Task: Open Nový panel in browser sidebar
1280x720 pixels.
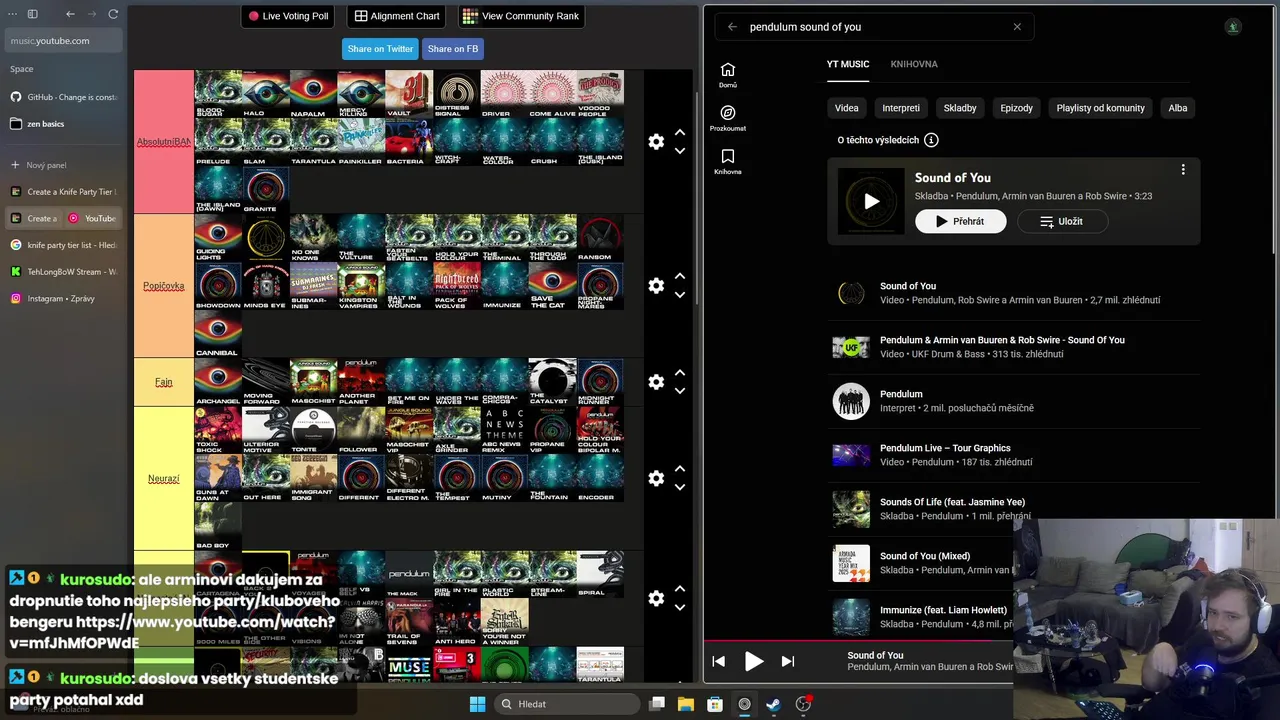Action: (63, 165)
